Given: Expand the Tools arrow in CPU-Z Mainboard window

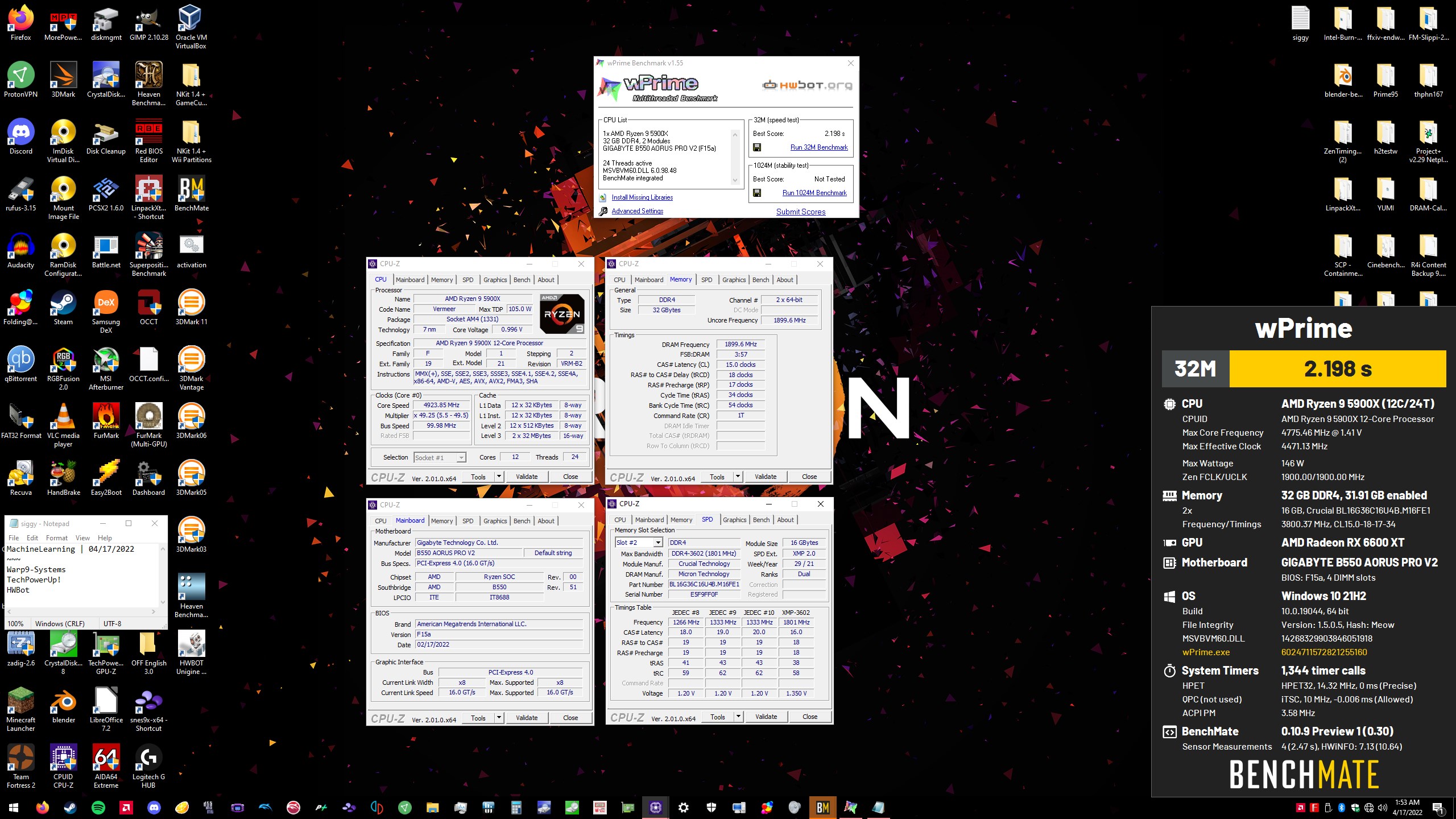Looking at the screenshot, I should click(499, 718).
